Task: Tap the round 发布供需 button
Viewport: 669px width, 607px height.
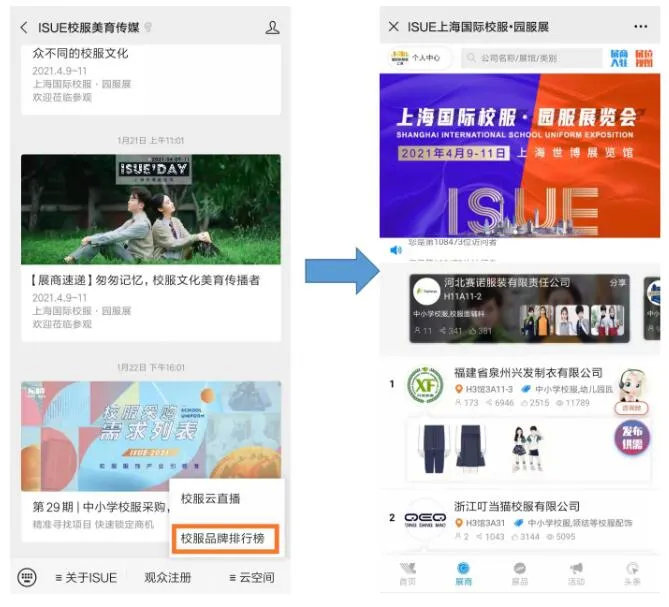Action: point(632,438)
